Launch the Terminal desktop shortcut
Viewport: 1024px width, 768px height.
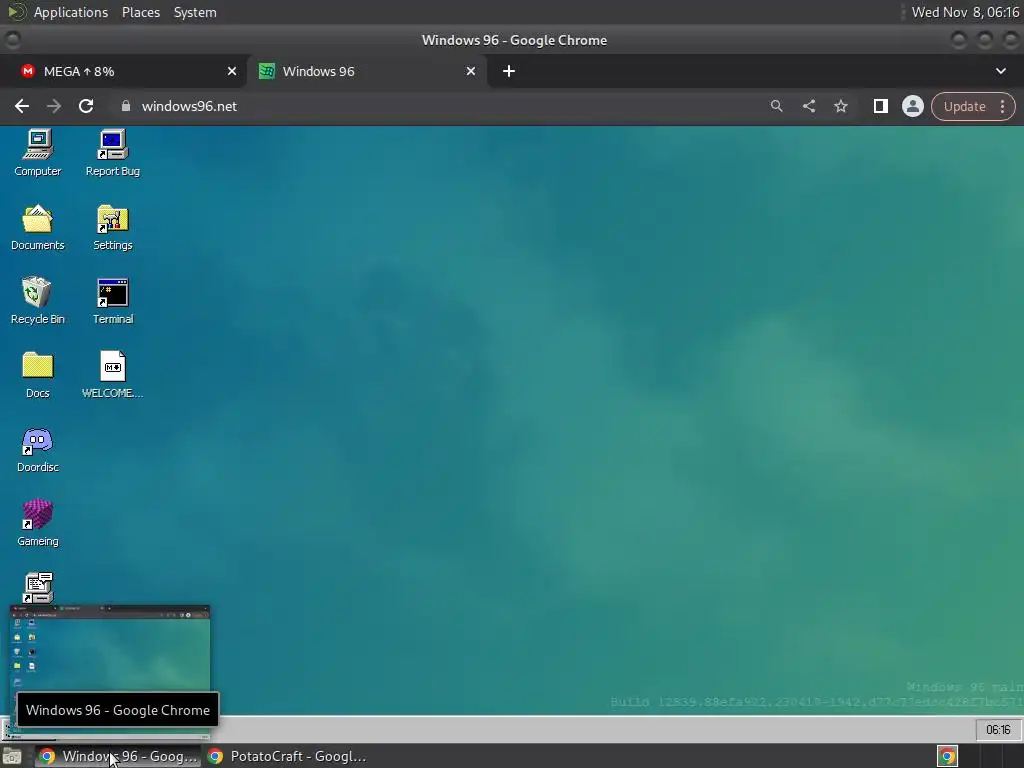tap(112, 301)
